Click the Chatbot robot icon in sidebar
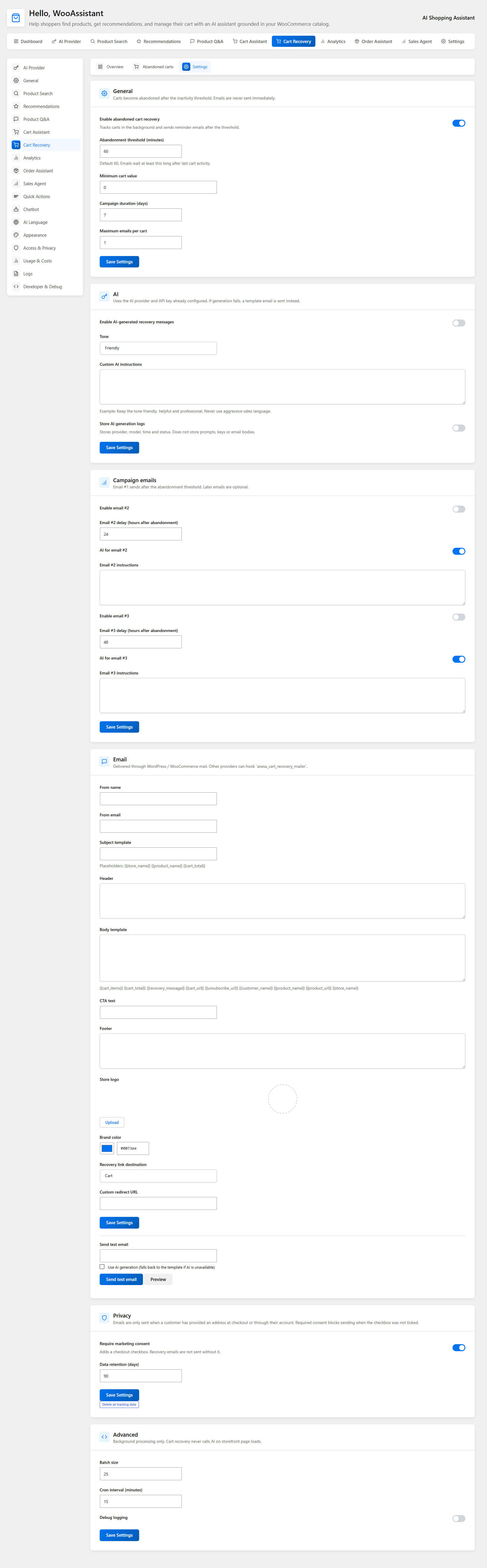This screenshot has width=487, height=1568. [16, 209]
